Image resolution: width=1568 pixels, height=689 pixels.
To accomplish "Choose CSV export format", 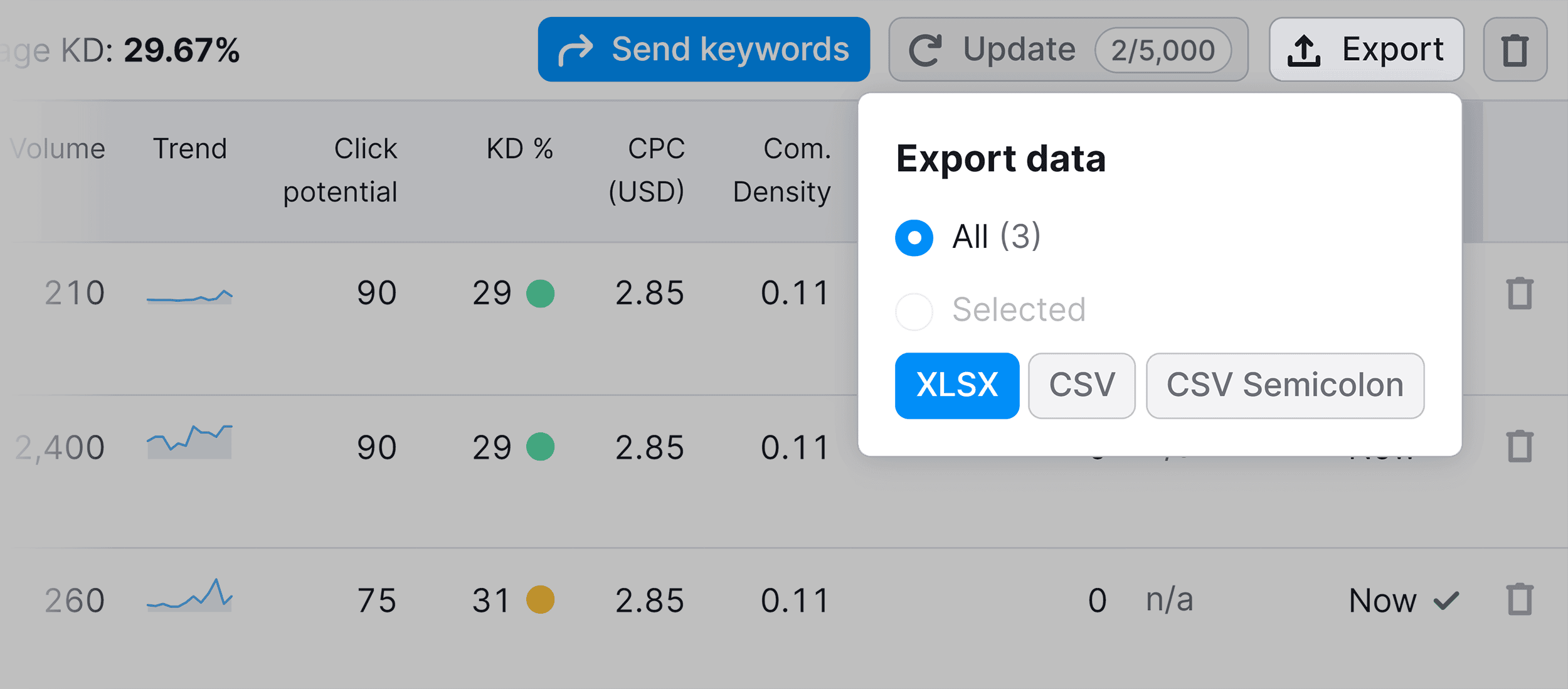I will point(1081,385).
